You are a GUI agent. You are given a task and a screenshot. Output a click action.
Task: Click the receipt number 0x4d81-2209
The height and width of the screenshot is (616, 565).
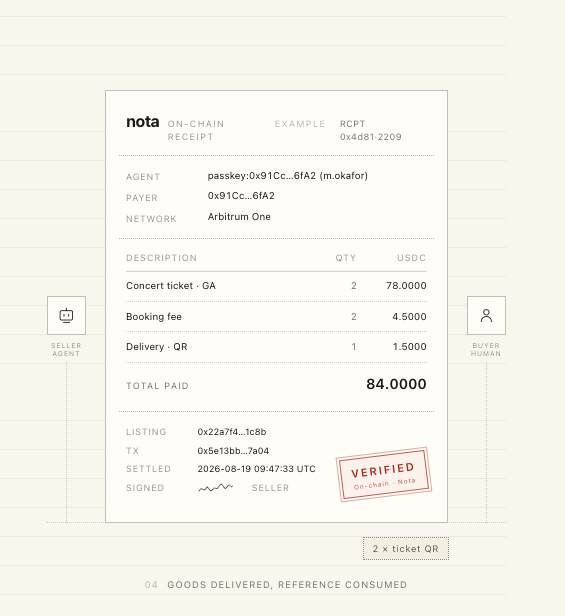coord(371,137)
